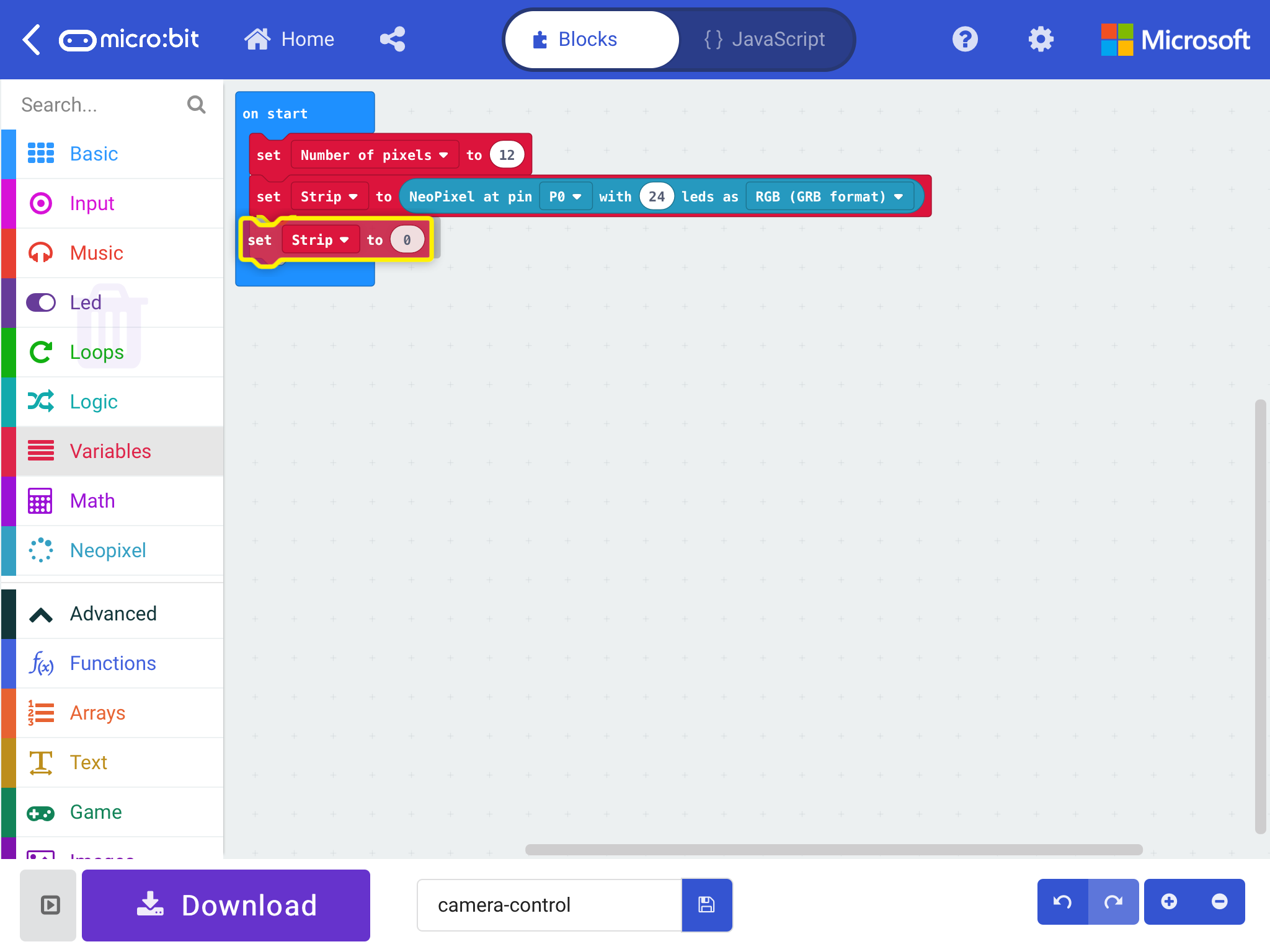Click the Download button

(x=226, y=905)
